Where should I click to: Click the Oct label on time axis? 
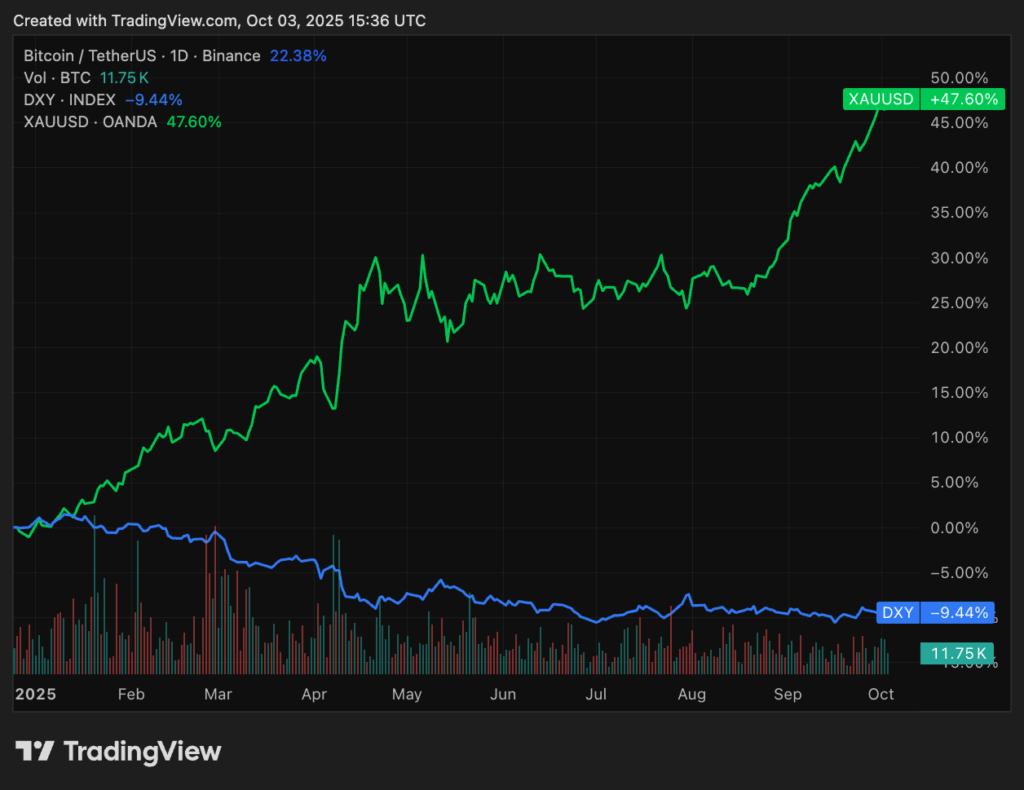(881, 694)
